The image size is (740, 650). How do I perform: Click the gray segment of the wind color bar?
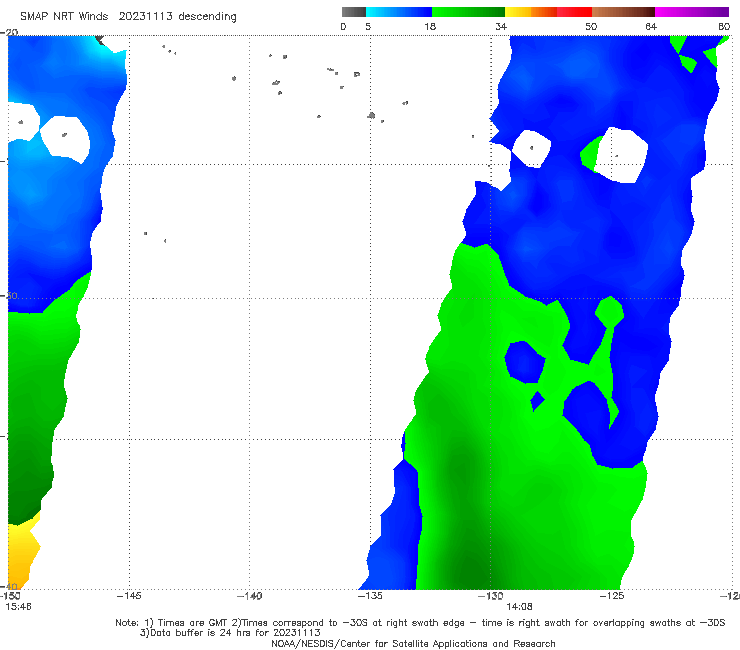pyautogui.click(x=353, y=12)
